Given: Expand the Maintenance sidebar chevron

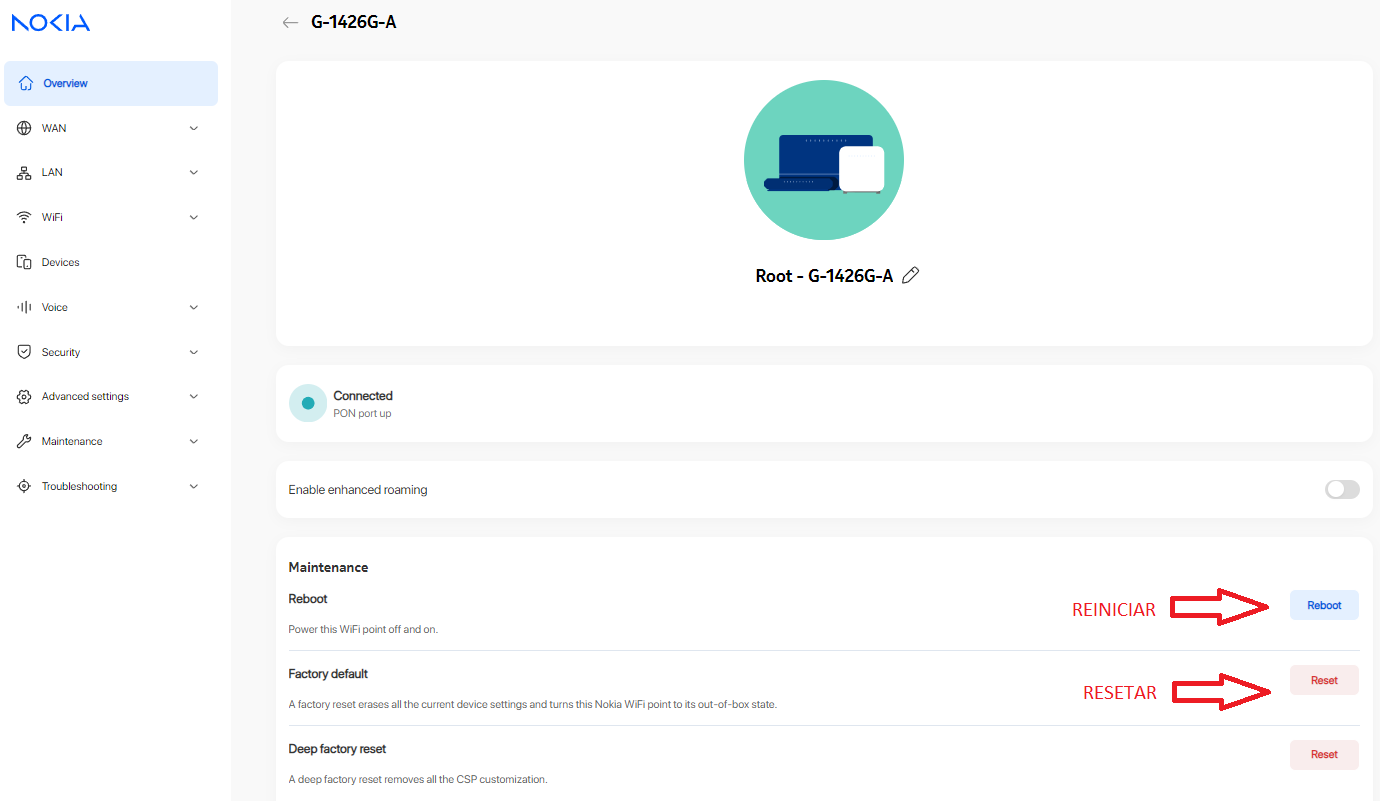Looking at the screenshot, I should [x=194, y=441].
